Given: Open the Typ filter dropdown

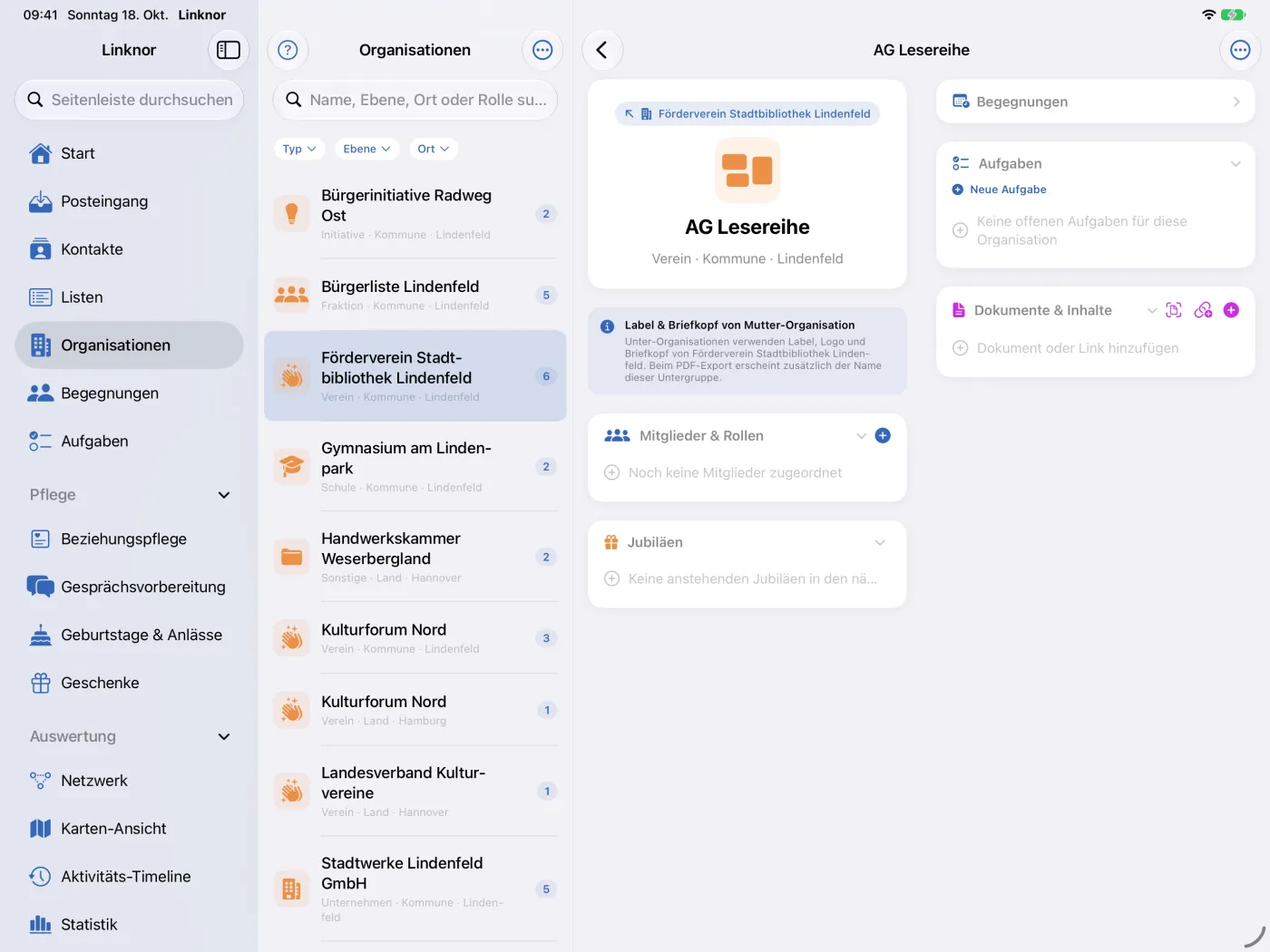Looking at the screenshot, I should point(299,149).
